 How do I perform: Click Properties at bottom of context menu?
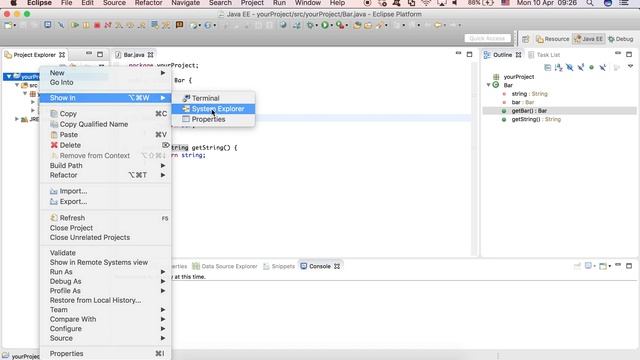point(106,353)
